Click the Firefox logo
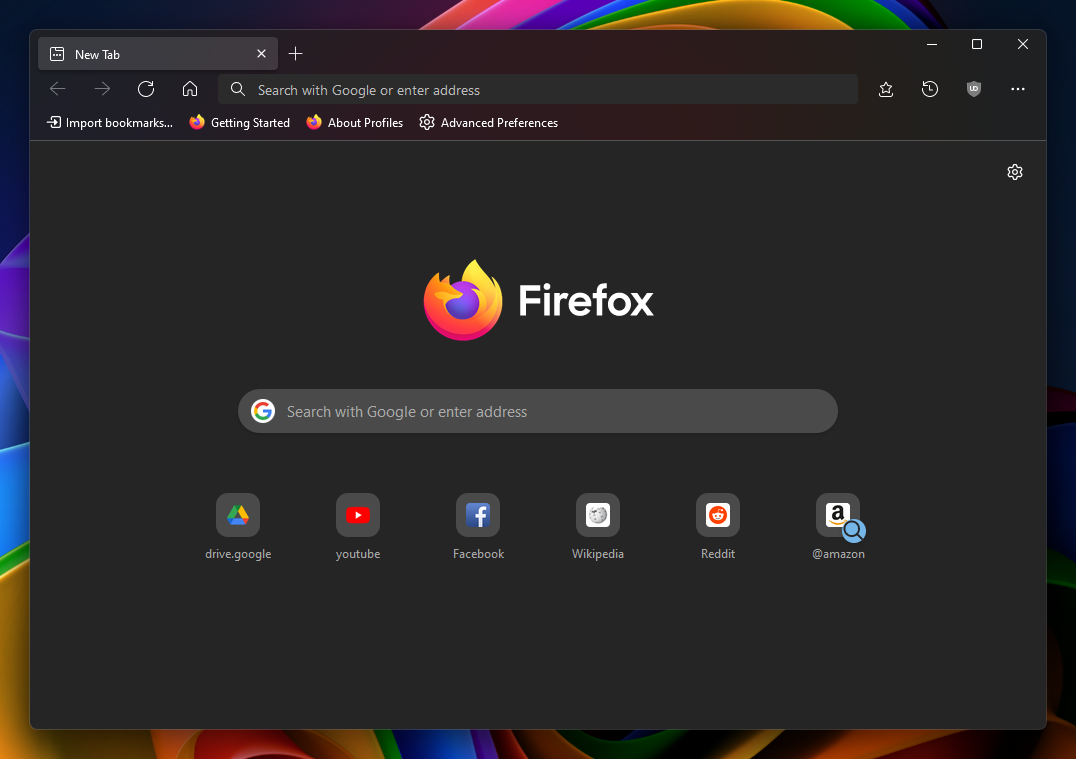Screen dimensions: 1076x759 (x=539, y=300)
